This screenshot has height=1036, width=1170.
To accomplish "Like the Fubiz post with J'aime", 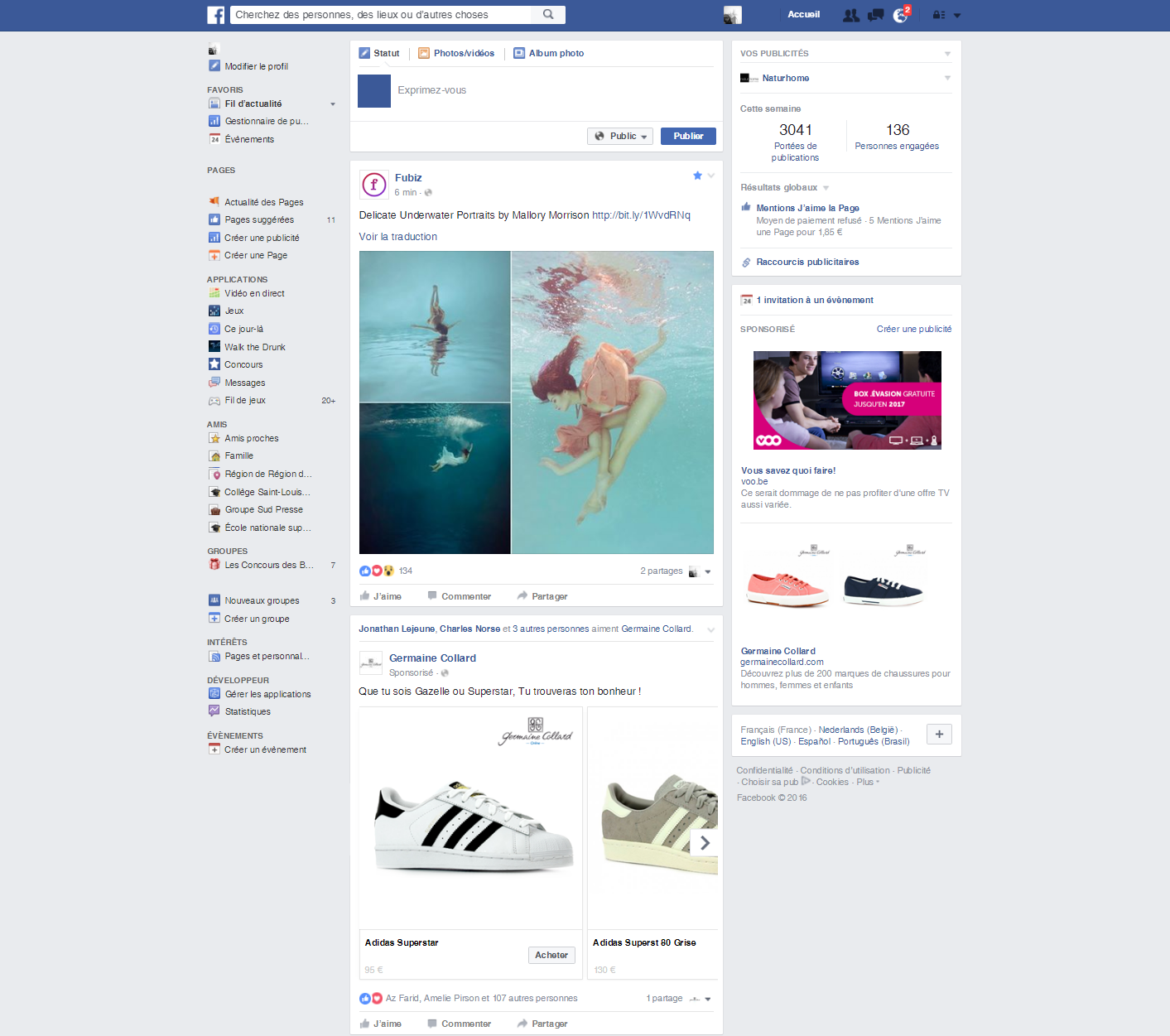I will tap(381, 596).
